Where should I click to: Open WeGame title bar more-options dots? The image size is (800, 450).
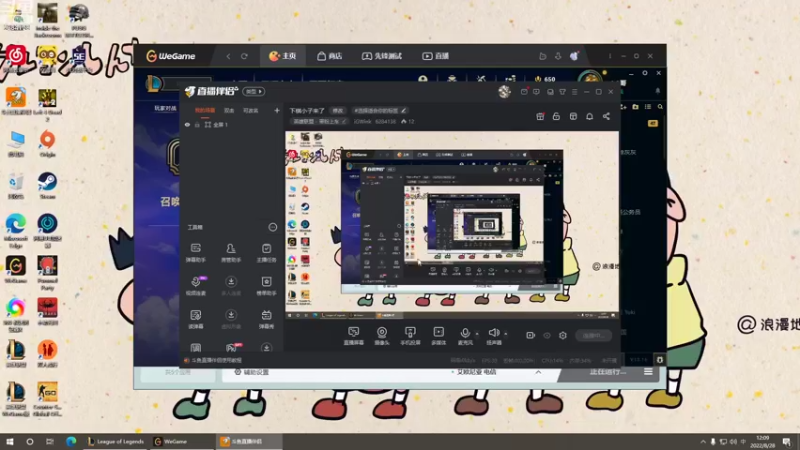click(610, 56)
